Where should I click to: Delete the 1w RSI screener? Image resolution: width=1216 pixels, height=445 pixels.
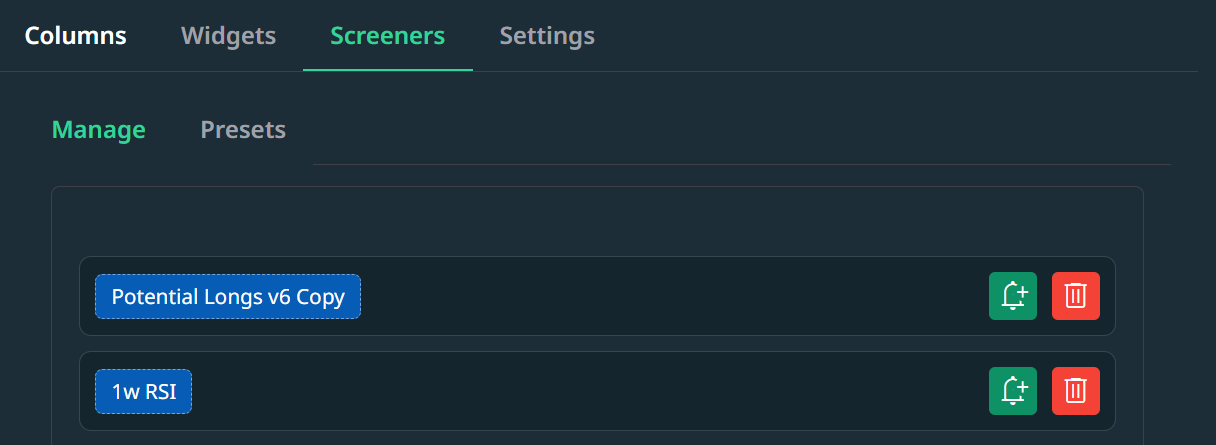point(1076,391)
